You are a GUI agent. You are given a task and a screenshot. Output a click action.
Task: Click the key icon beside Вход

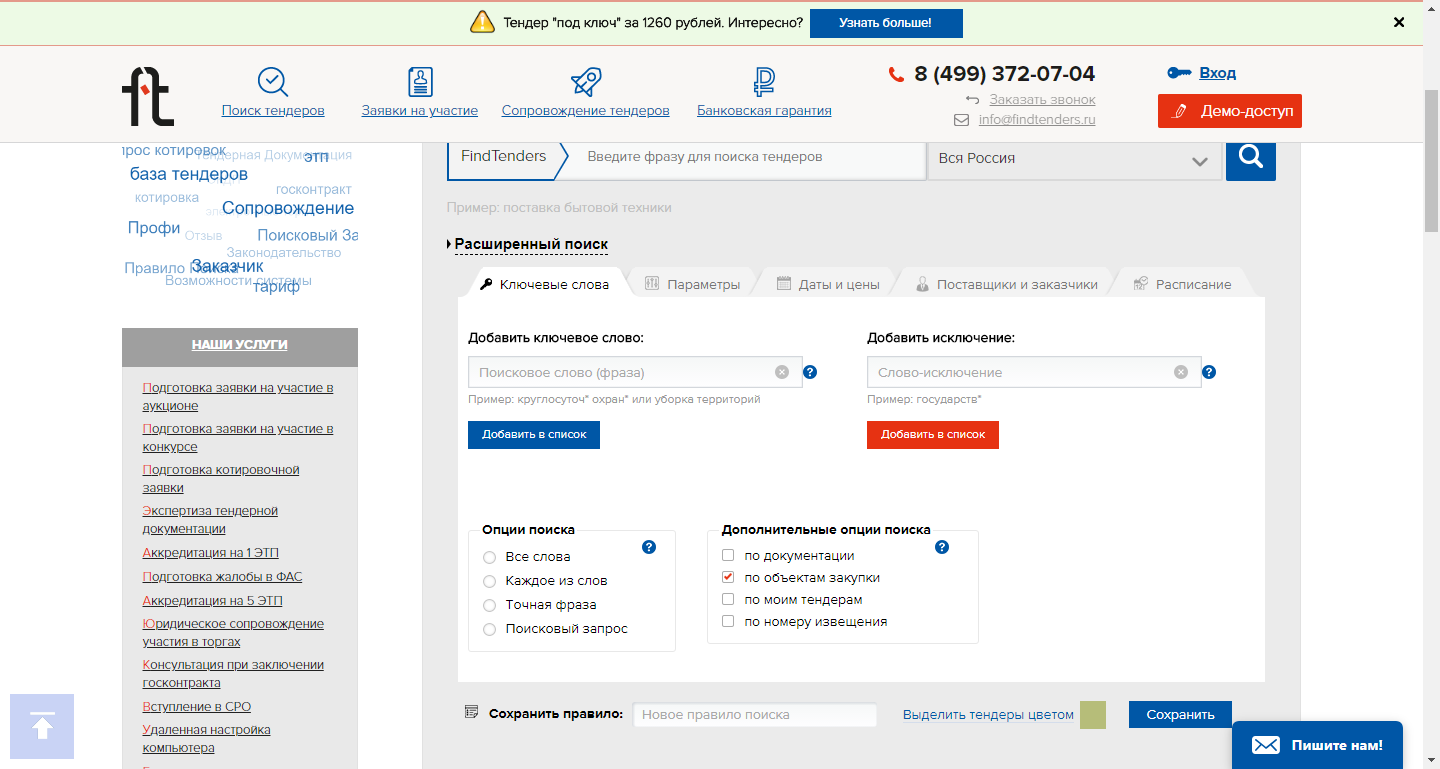coord(1180,73)
